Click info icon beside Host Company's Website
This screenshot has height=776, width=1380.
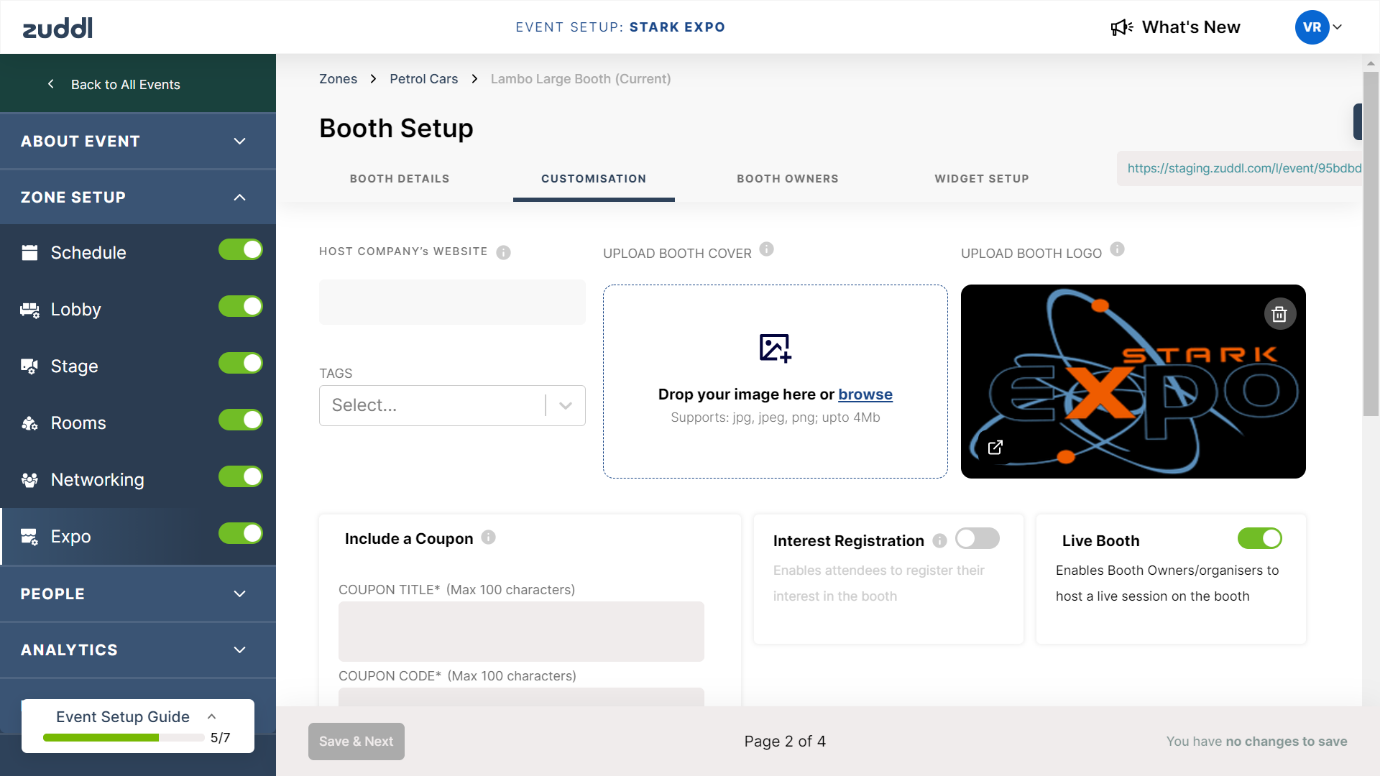pyautogui.click(x=504, y=252)
